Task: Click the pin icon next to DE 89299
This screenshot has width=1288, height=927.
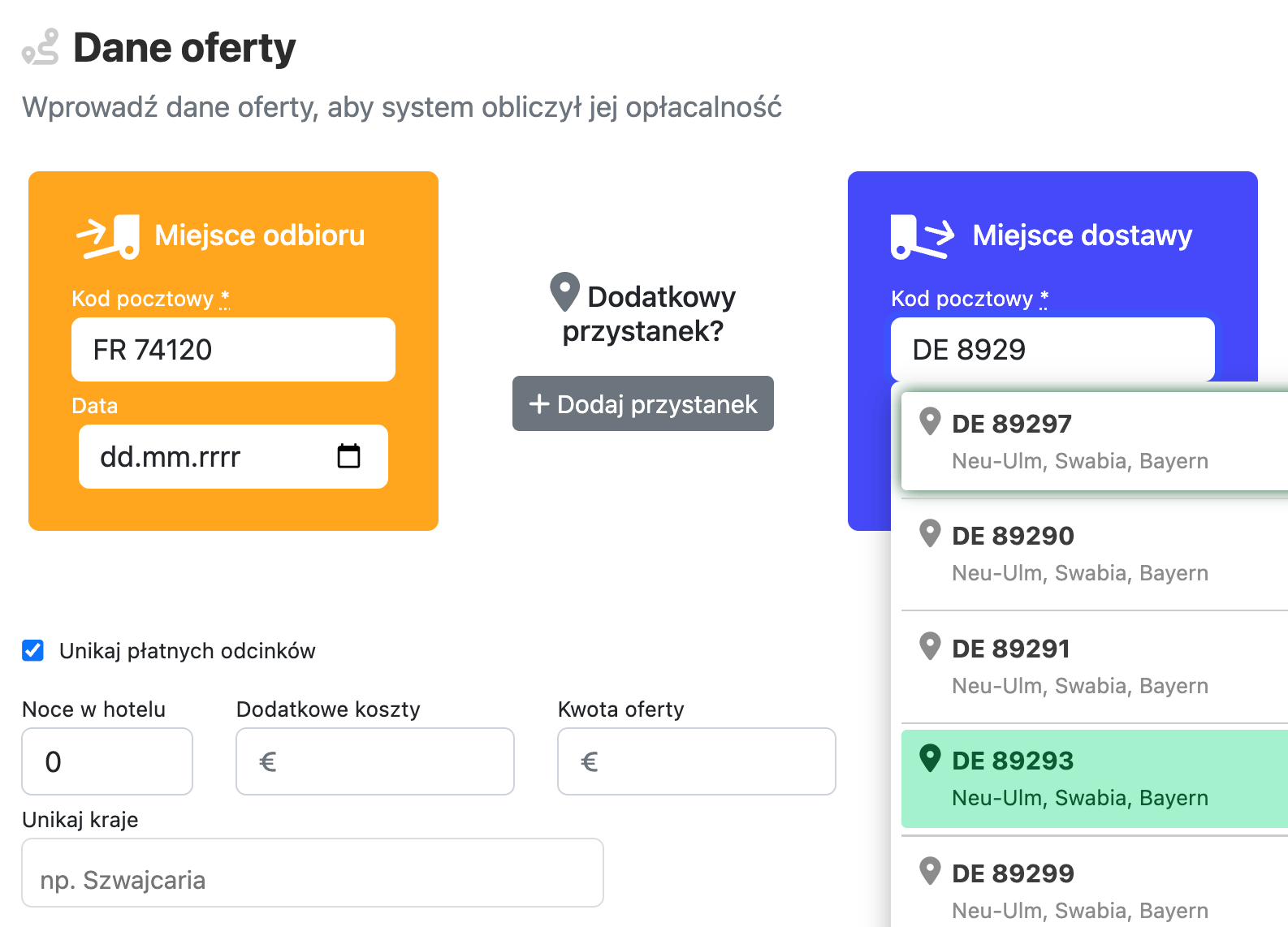Action: coord(930,871)
